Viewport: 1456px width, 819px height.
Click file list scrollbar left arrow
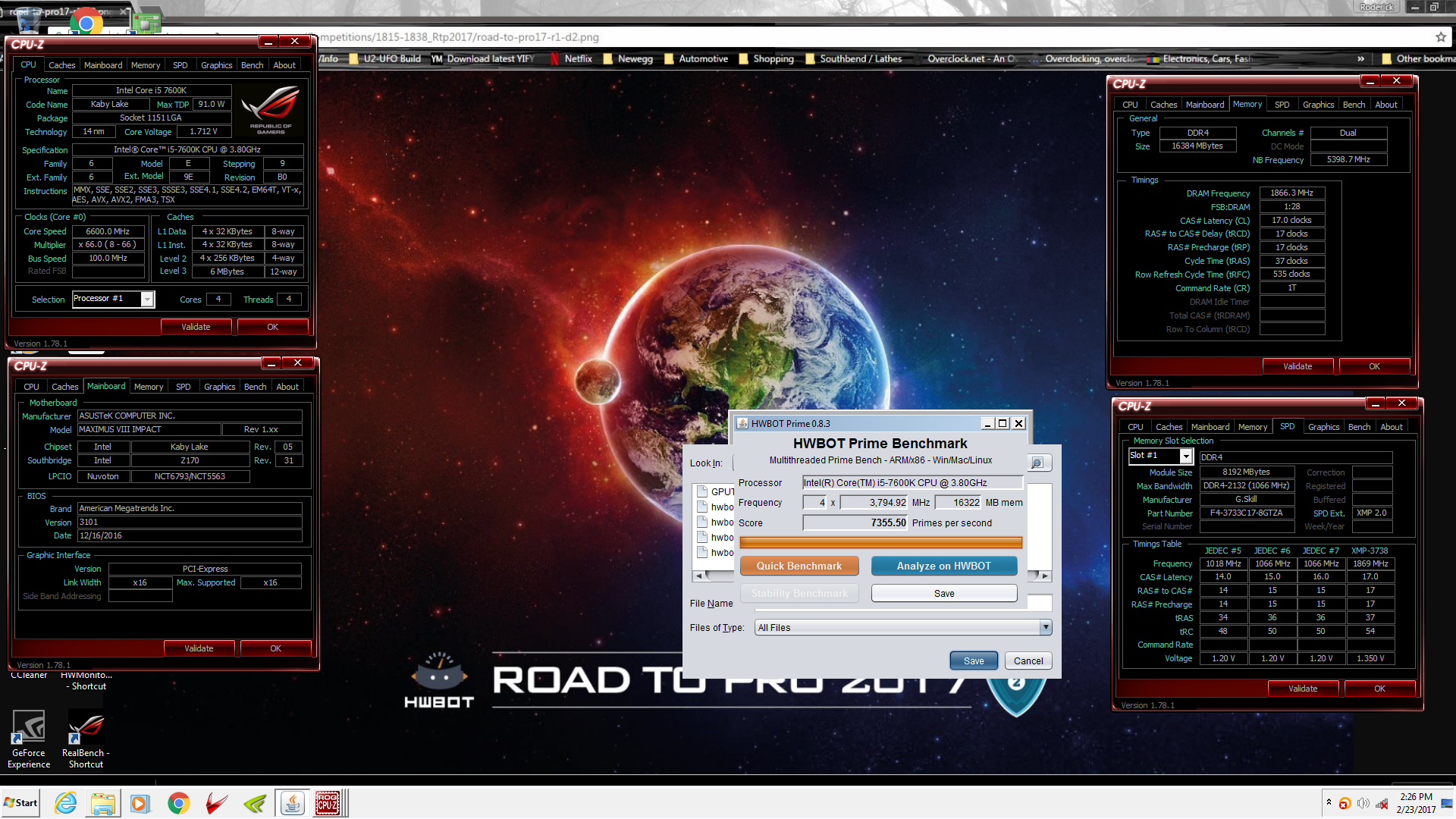(x=698, y=576)
